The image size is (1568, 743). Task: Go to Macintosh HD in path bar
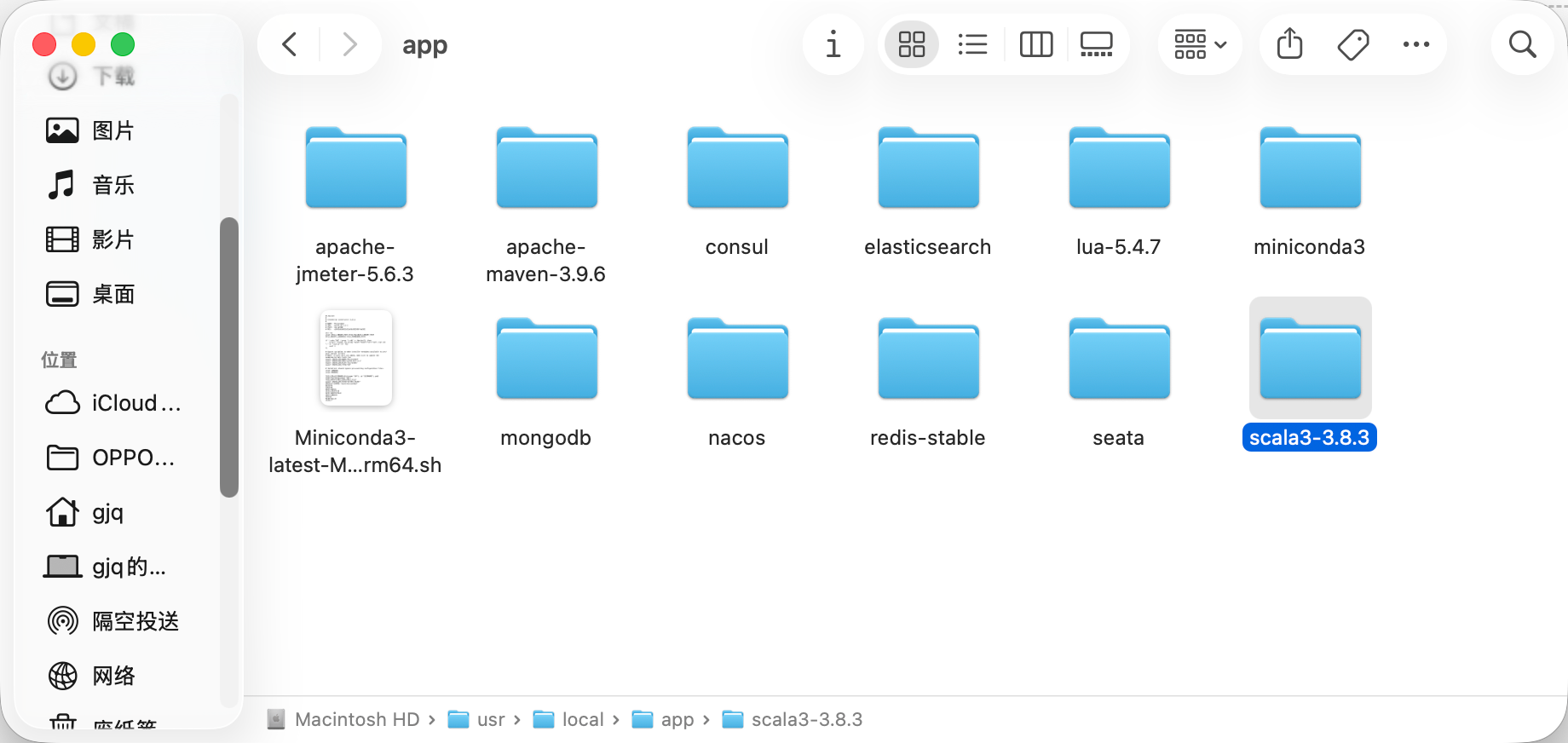pyautogui.click(x=344, y=720)
